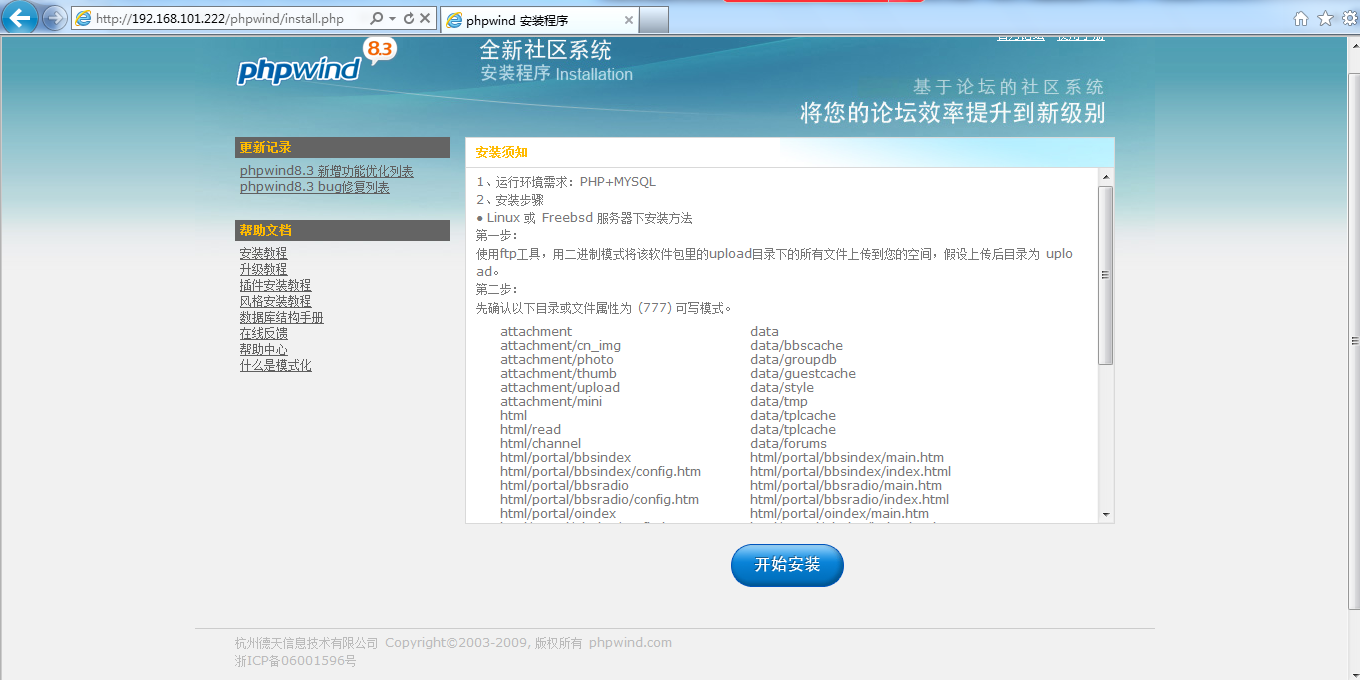Click the Refresh icon in address bar
This screenshot has height=680, width=1360.
pos(408,19)
